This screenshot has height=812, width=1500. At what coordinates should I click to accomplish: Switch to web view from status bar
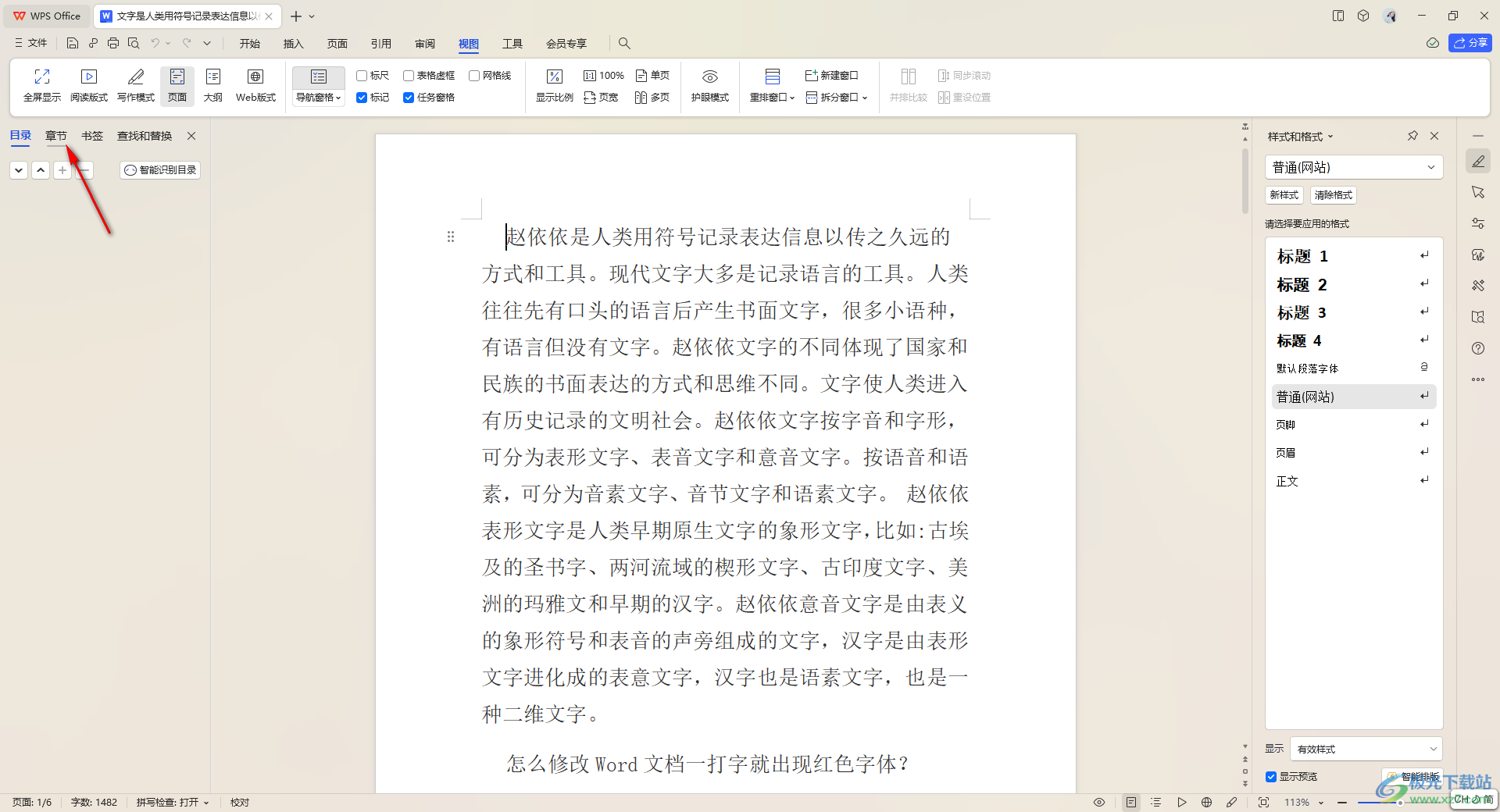click(x=1207, y=803)
